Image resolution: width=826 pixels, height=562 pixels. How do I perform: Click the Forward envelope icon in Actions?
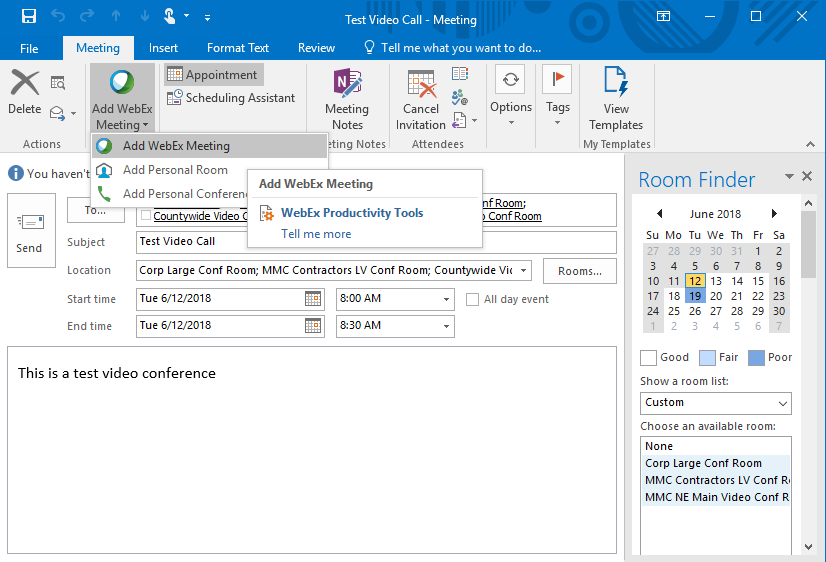point(57,113)
